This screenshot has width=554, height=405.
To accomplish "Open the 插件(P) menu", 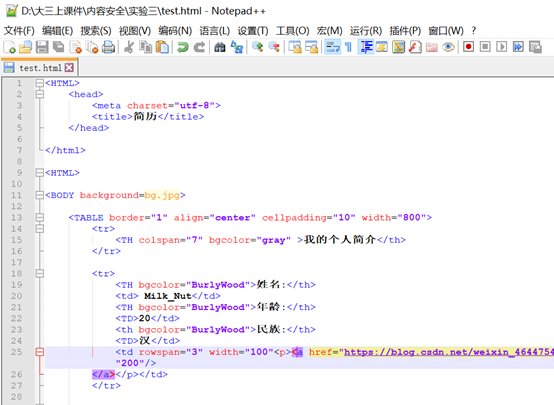I will point(405,31).
